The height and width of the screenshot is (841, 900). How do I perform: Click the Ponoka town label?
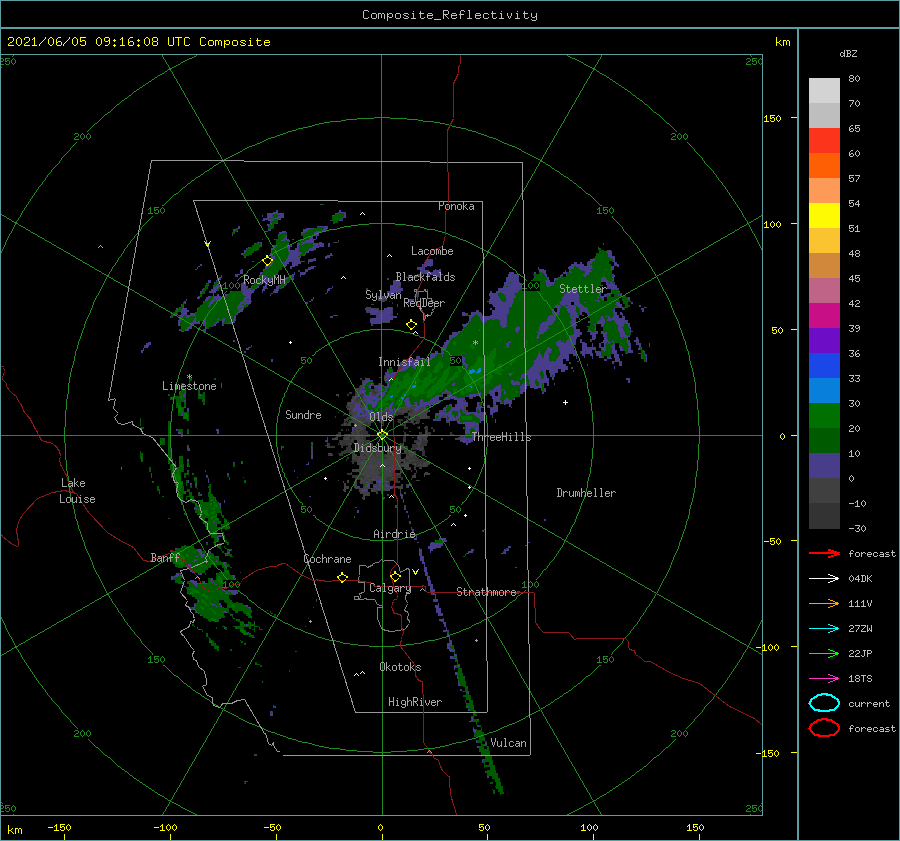[x=456, y=206]
